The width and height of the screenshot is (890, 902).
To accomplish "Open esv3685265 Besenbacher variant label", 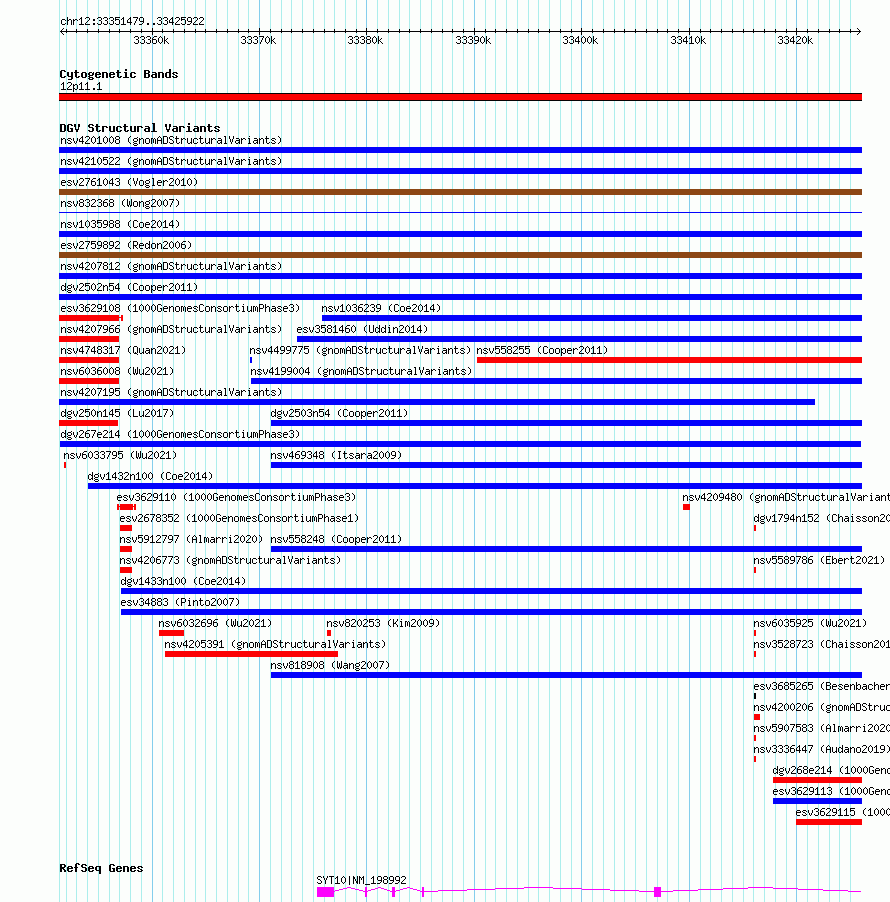I will [x=822, y=686].
